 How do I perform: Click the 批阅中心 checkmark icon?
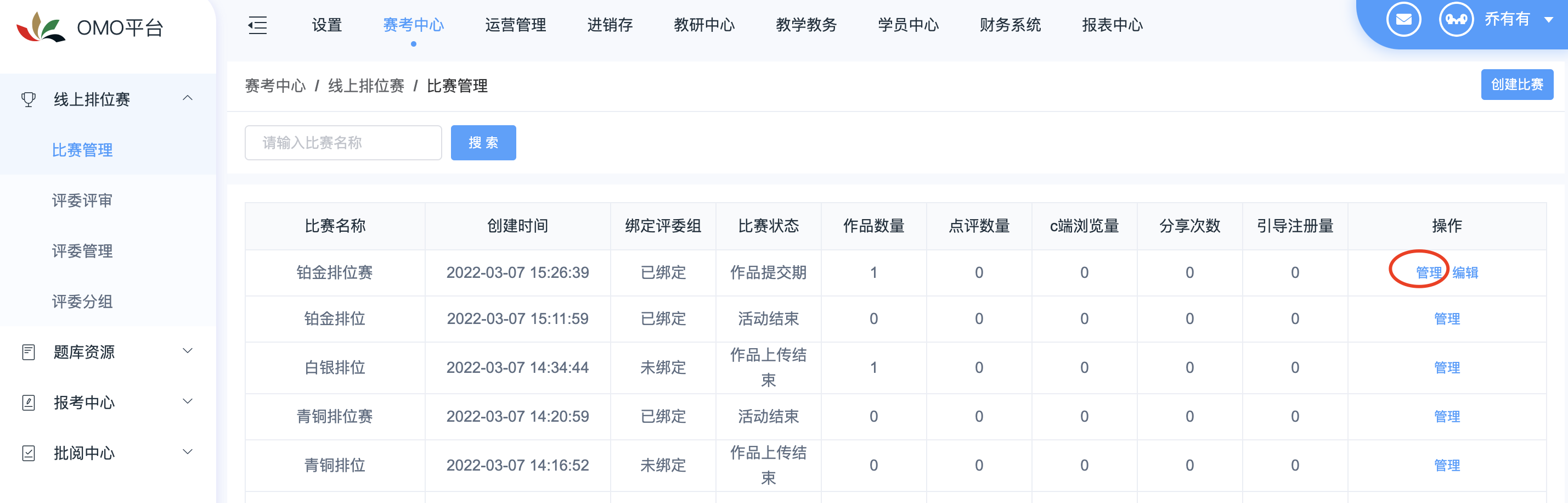click(29, 453)
